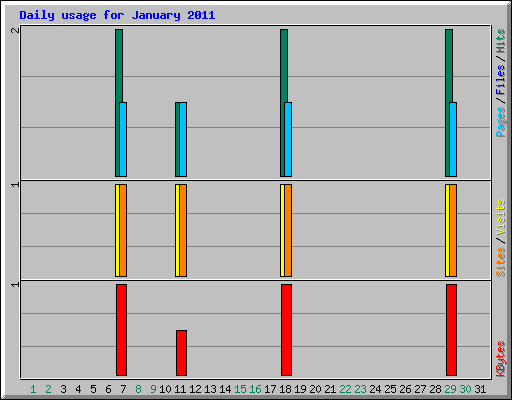Click day "27" on the date axis
The image size is (512, 400).
420,389
